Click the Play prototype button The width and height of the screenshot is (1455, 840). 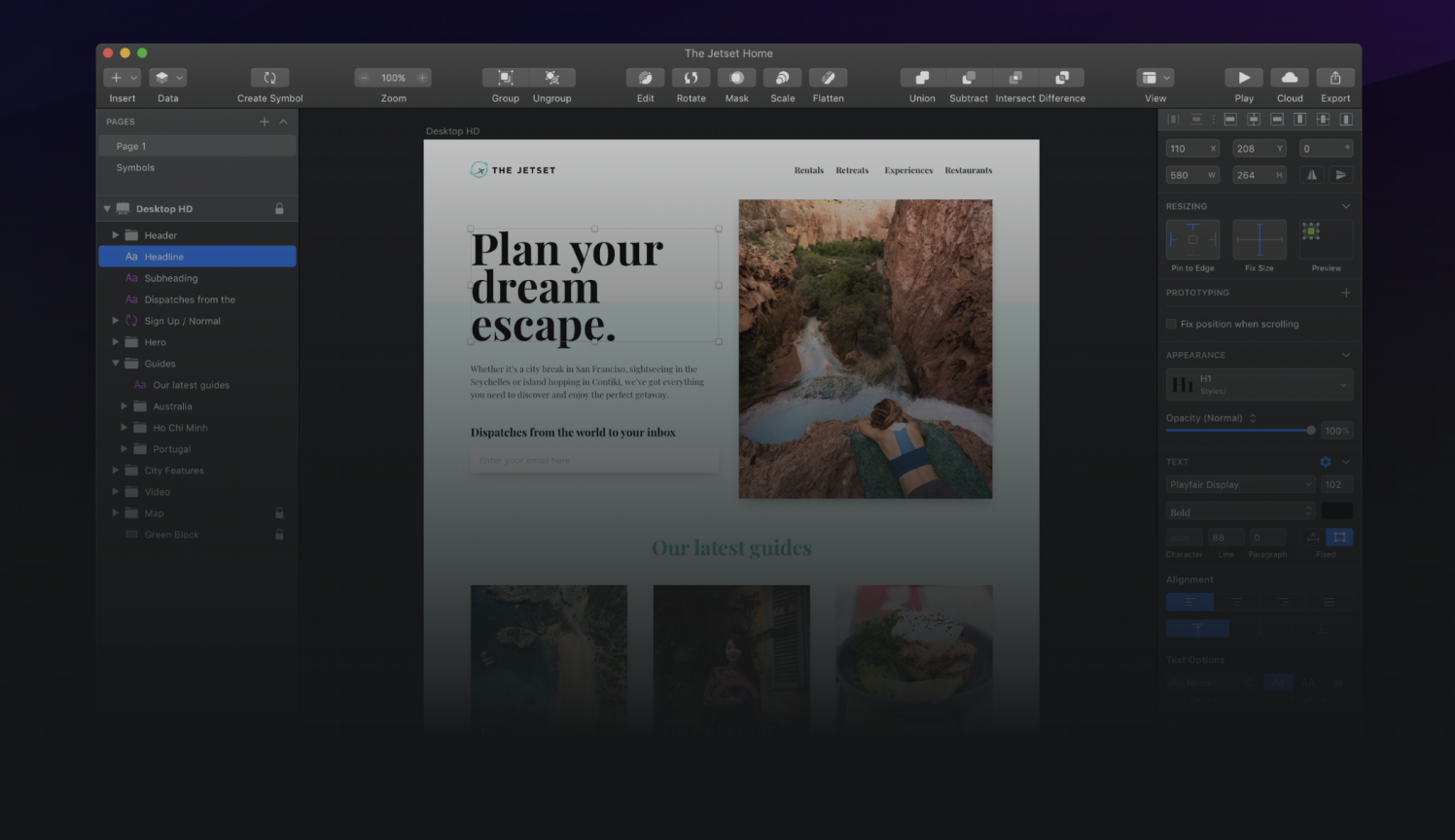1244,78
